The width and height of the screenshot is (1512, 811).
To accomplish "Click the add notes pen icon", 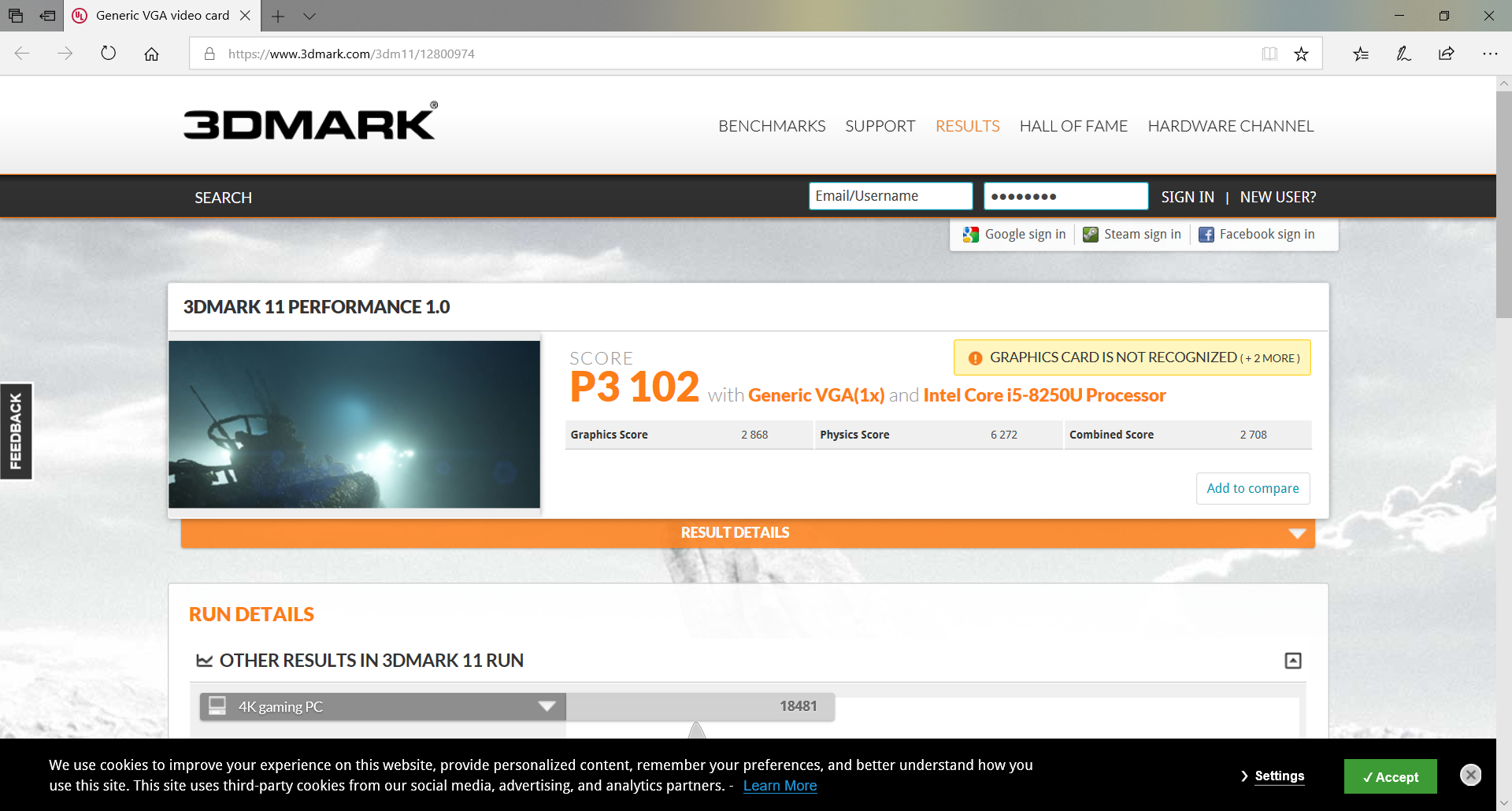I will pos(1403,54).
